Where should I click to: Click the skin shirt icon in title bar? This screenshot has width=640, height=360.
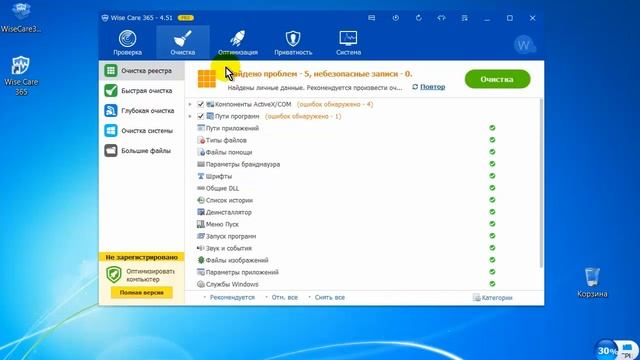coord(441,18)
